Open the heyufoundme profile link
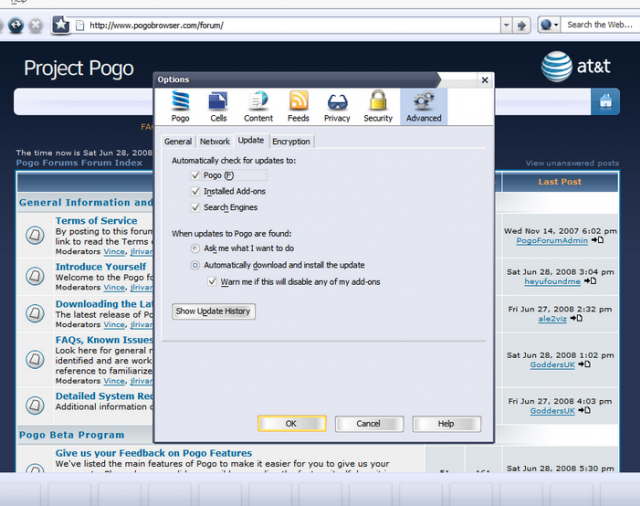 click(x=552, y=281)
